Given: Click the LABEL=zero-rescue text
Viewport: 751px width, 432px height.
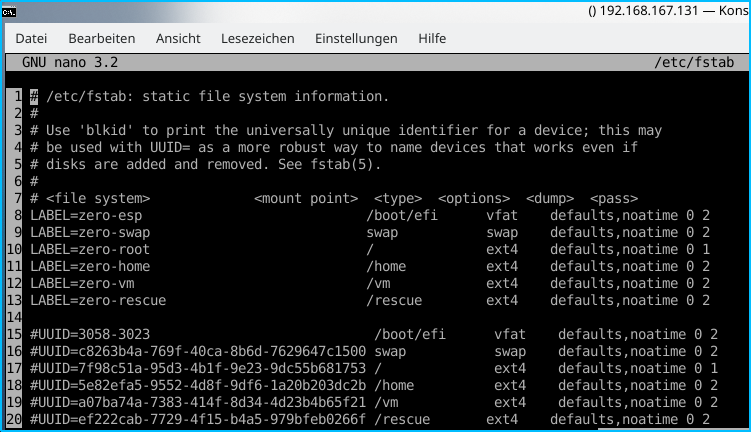Looking at the screenshot, I should click(98, 300).
